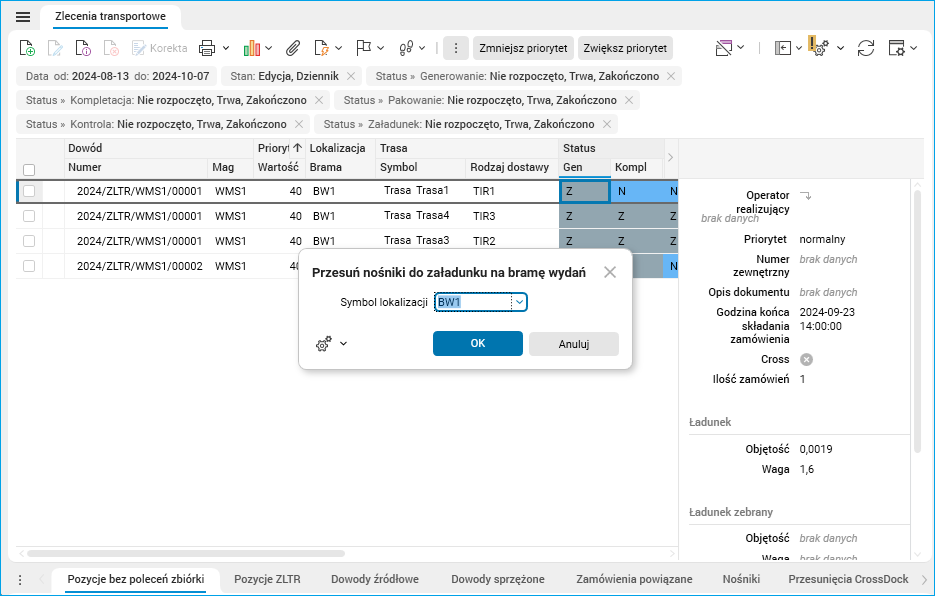This screenshot has height=596, width=935.
Task: Click the flag icon in toolbar
Action: click(363, 48)
